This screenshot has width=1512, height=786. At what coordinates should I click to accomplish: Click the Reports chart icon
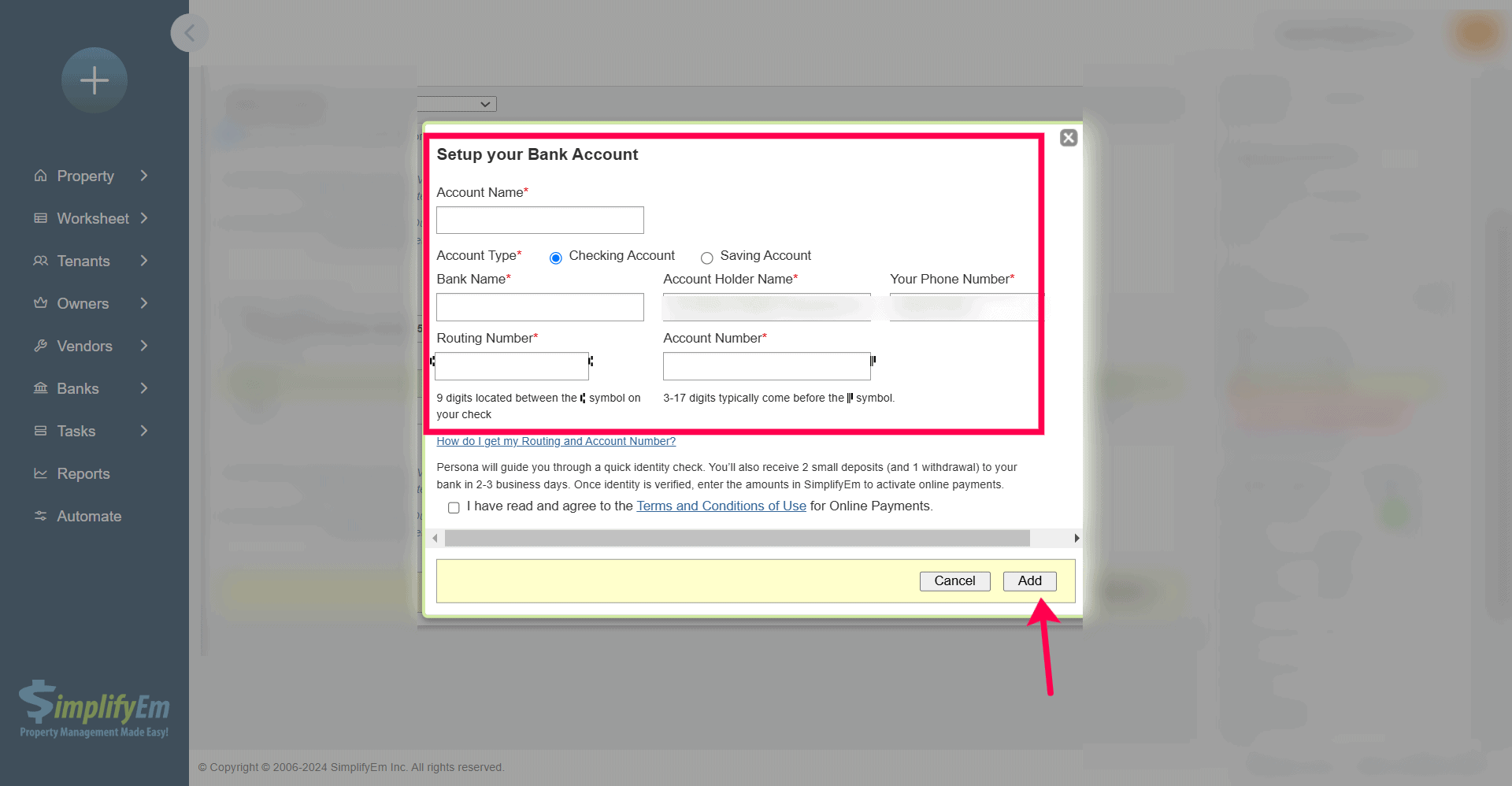click(x=40, y=473)
